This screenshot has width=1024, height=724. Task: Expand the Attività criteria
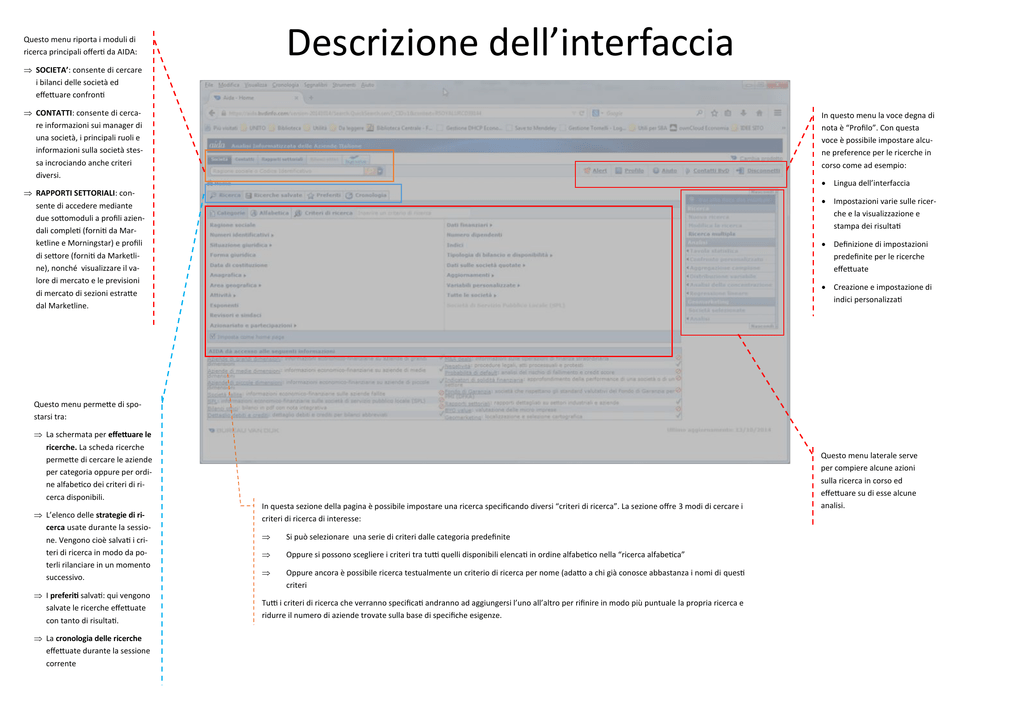pos(222,296)
